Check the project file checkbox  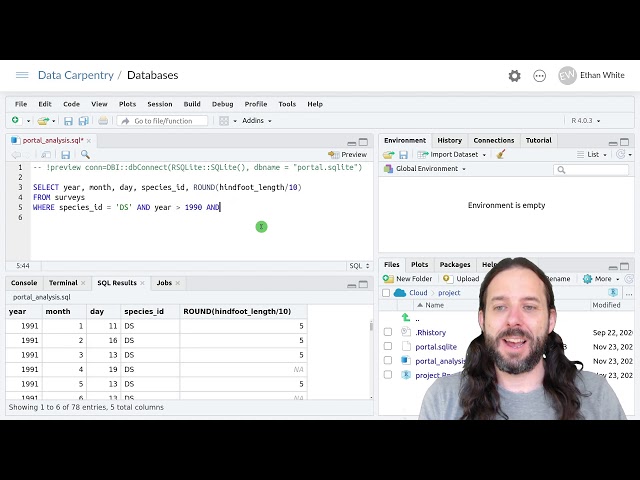(388, 374)
